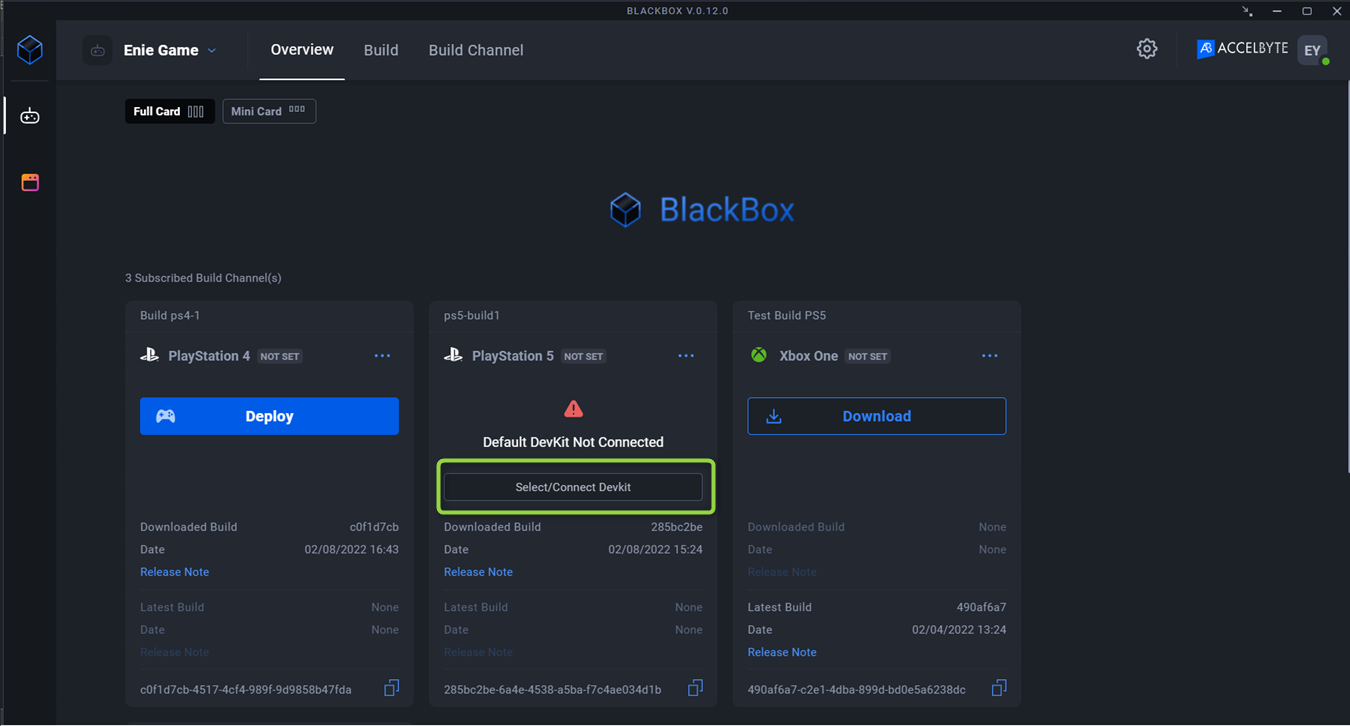Click the compact mode icon in title bar
Screen dimensions: 1350x726
click(1247, 11)
